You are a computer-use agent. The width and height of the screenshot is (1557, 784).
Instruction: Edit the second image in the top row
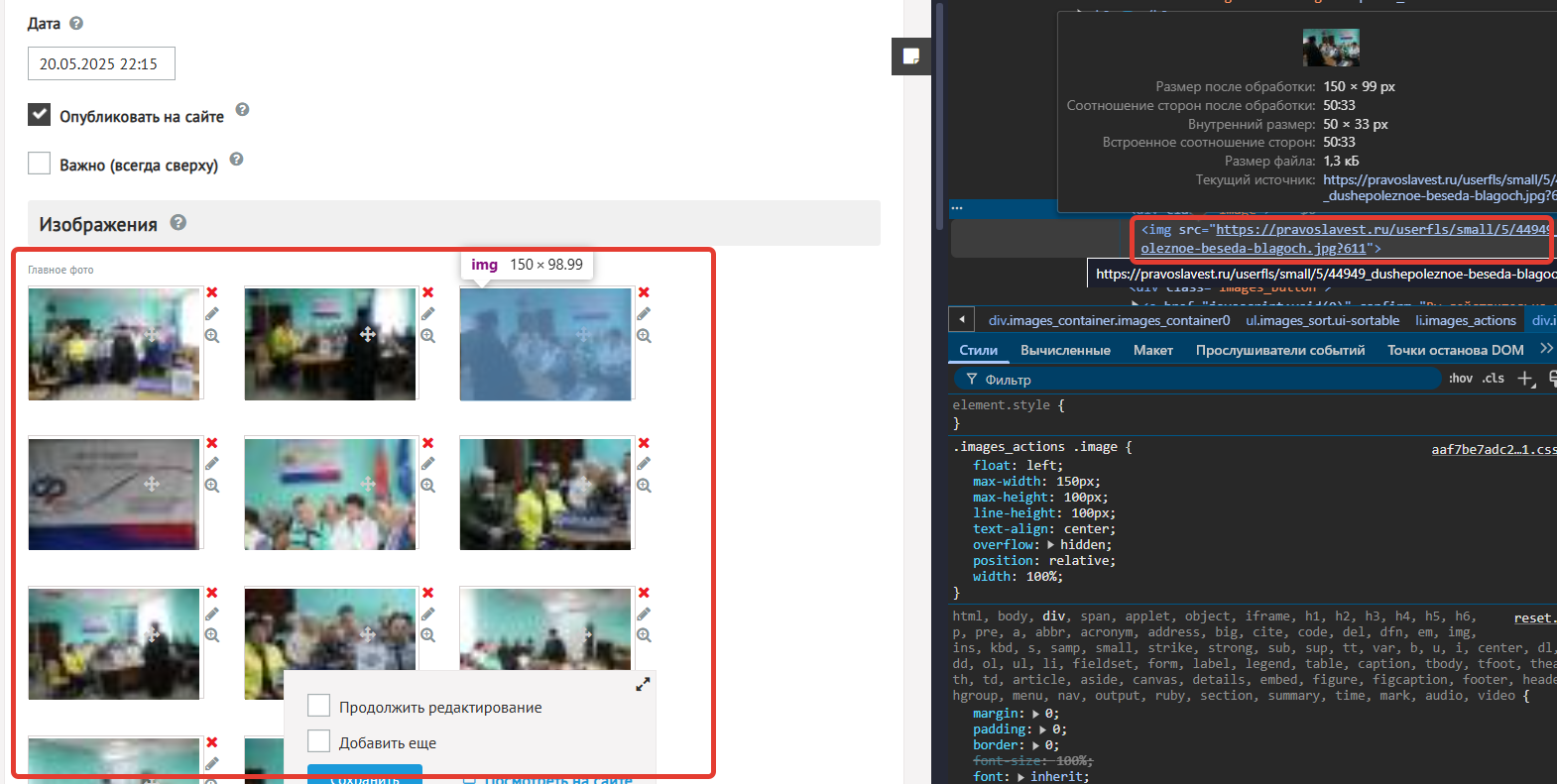click(428, 313)
